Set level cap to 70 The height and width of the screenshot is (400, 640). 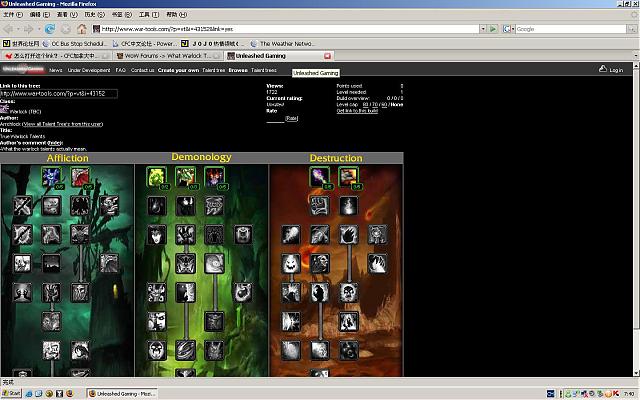[x=375, y=104]
